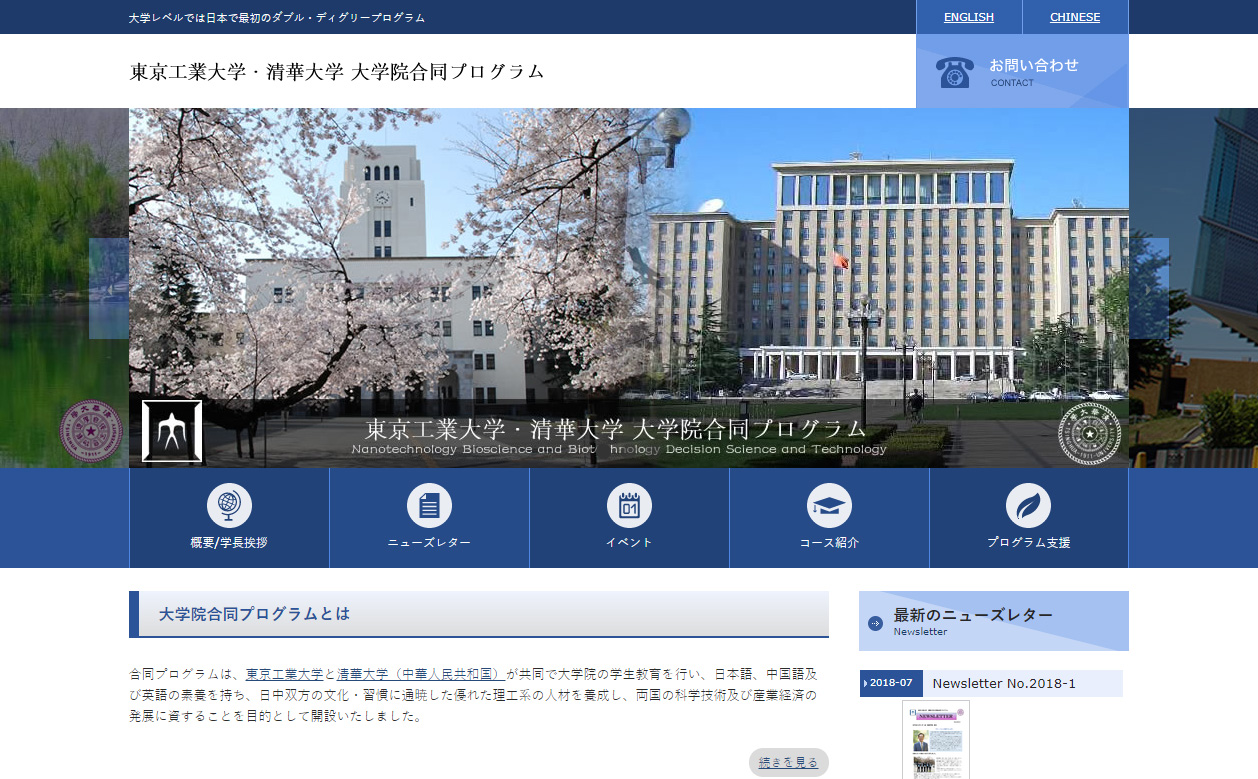Click the purple Tsinghua seal at left edge

click(91, 431)
